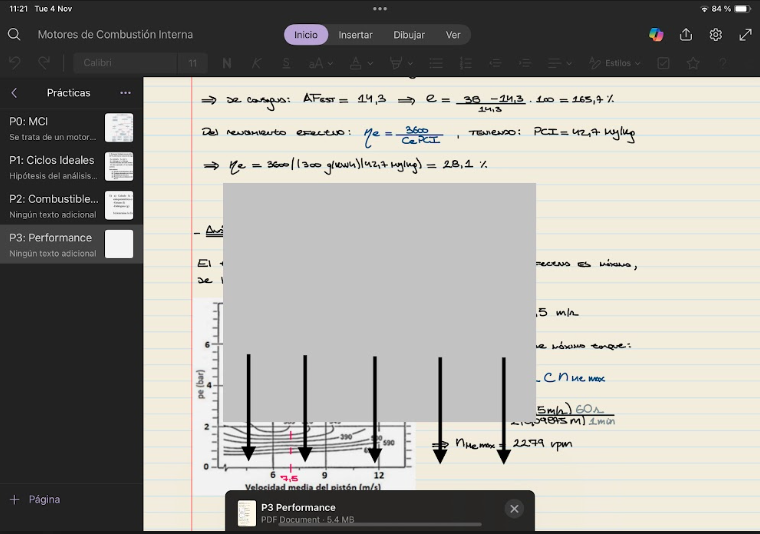This screenshot has width=760, height=534.
Task: Click the PDF download progress bar
Action: (380, 524)
